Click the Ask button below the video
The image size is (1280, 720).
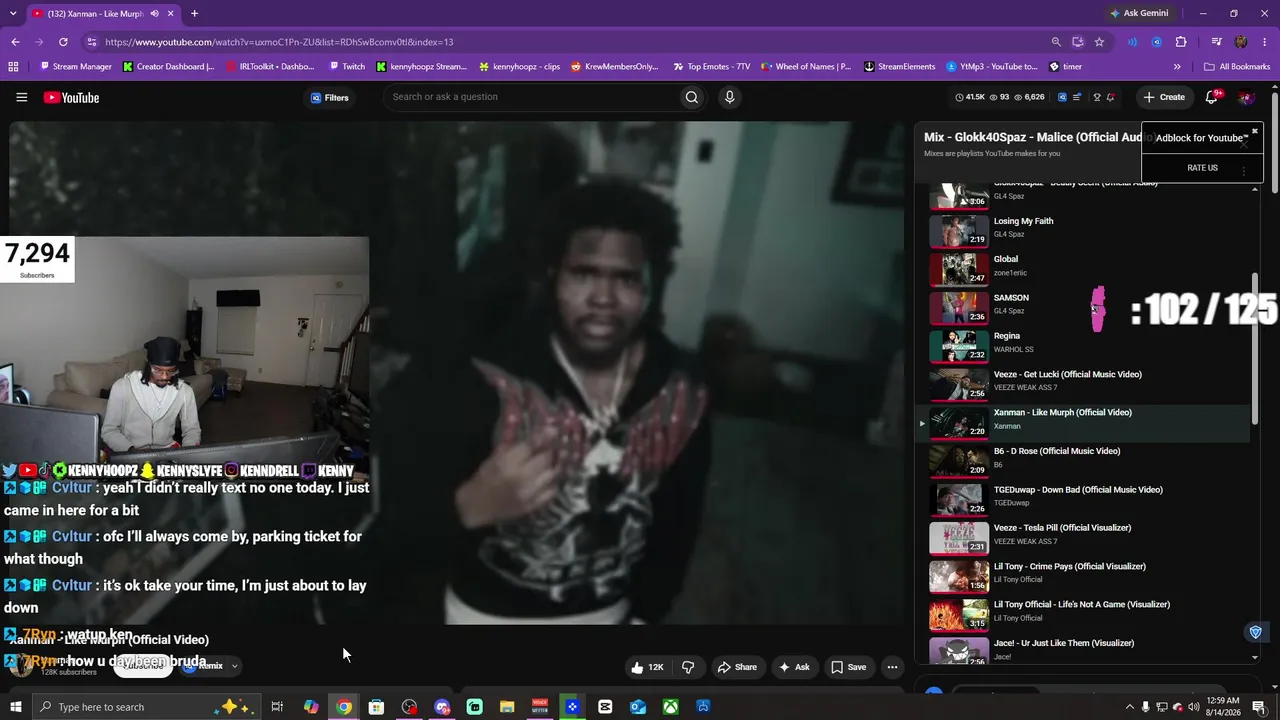click(794, 667)
